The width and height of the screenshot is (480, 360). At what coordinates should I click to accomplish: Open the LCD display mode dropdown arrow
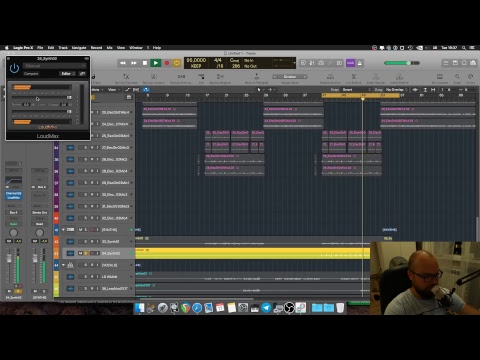pyautogui.click(x=294, y=63)
